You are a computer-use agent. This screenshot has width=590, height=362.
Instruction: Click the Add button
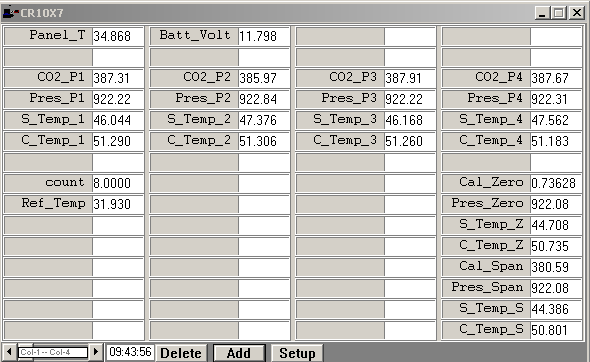tap(239, 353)
